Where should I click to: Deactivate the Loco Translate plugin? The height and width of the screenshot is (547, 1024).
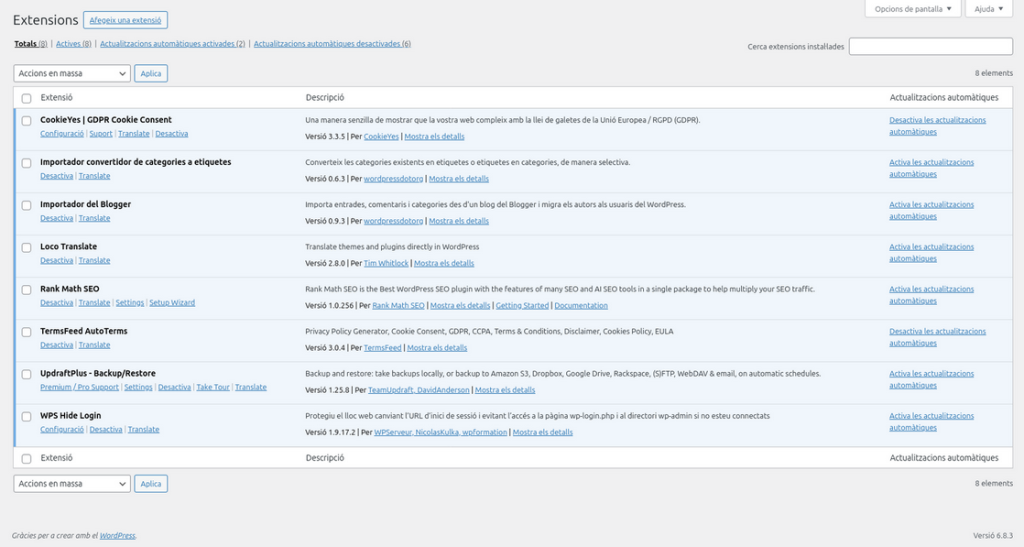56,261
